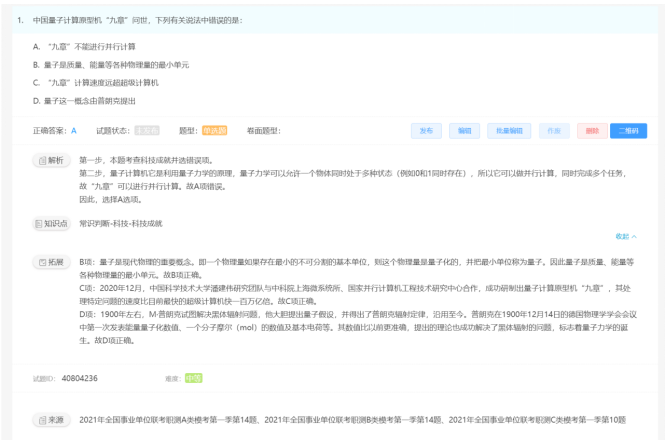Screen dimensions: 667x442
Task: Click the 解析 section icon label
Action: pyautogui.click(x=50, y=160)
